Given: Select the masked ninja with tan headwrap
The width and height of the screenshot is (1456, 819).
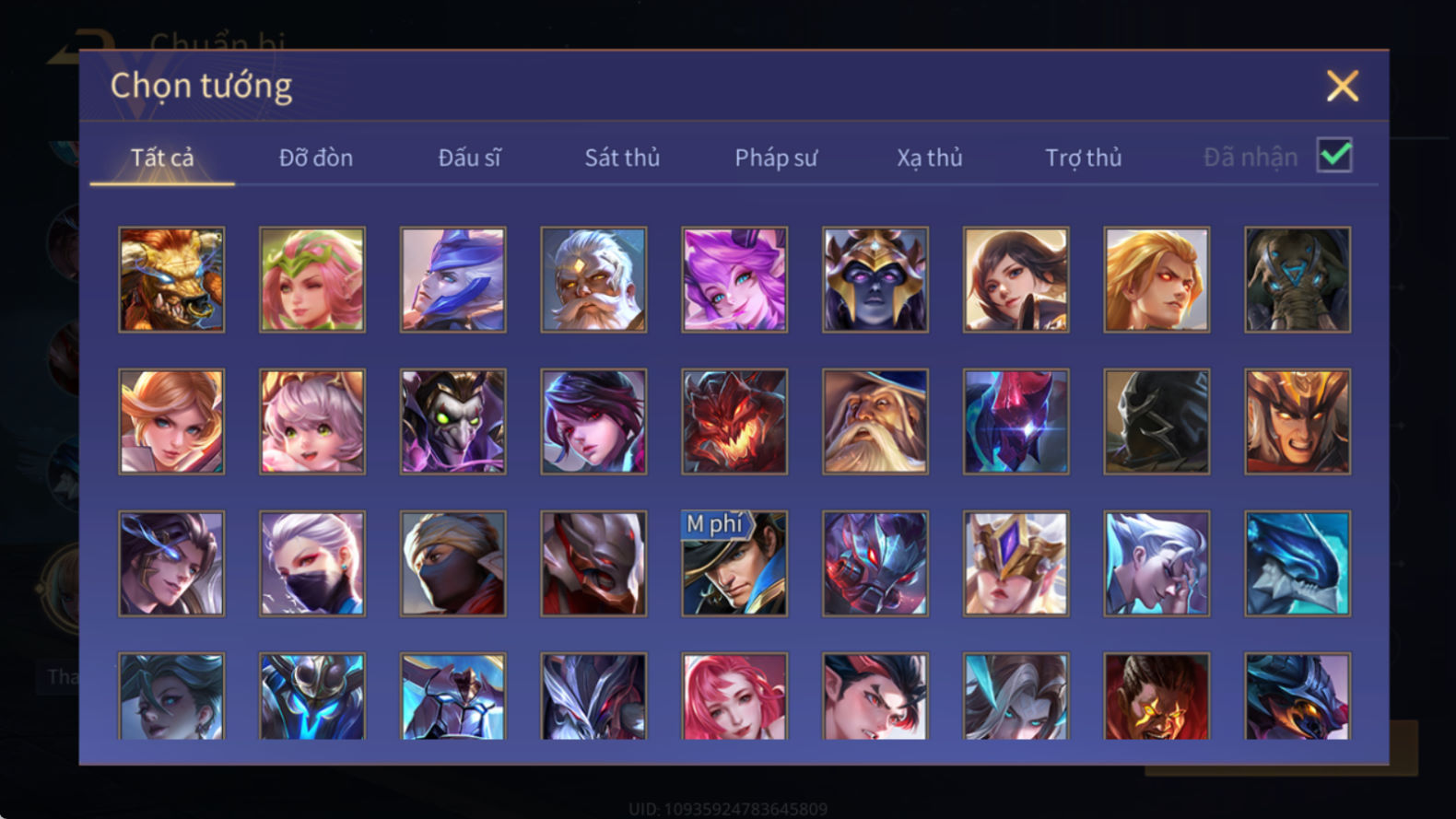Looking at the screenshot, I should click(452, 564).
